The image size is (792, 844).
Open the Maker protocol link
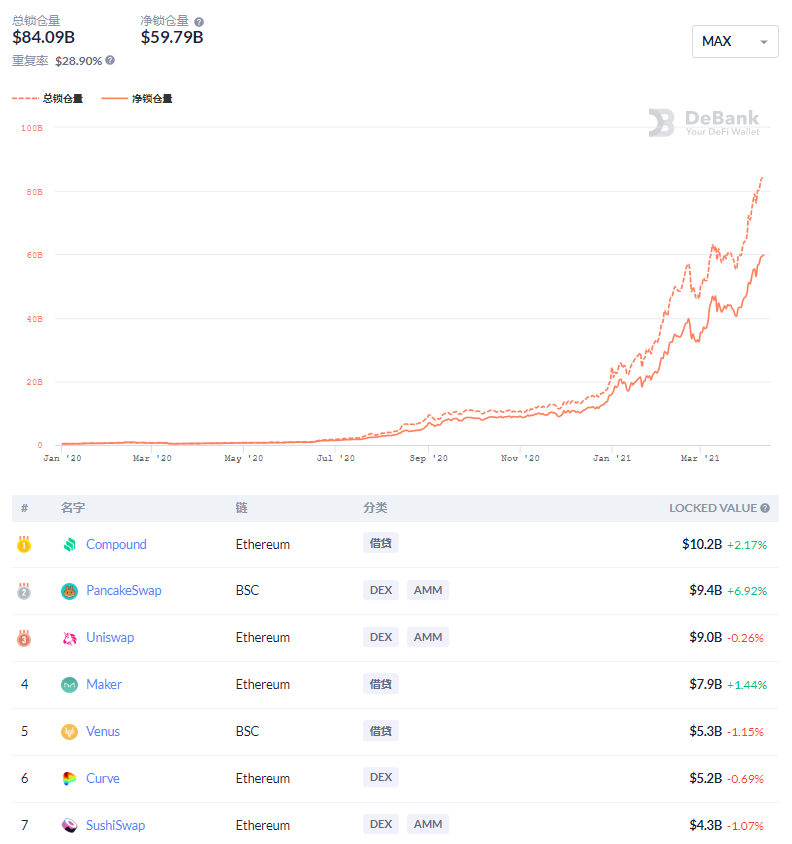tap(104, 684)
